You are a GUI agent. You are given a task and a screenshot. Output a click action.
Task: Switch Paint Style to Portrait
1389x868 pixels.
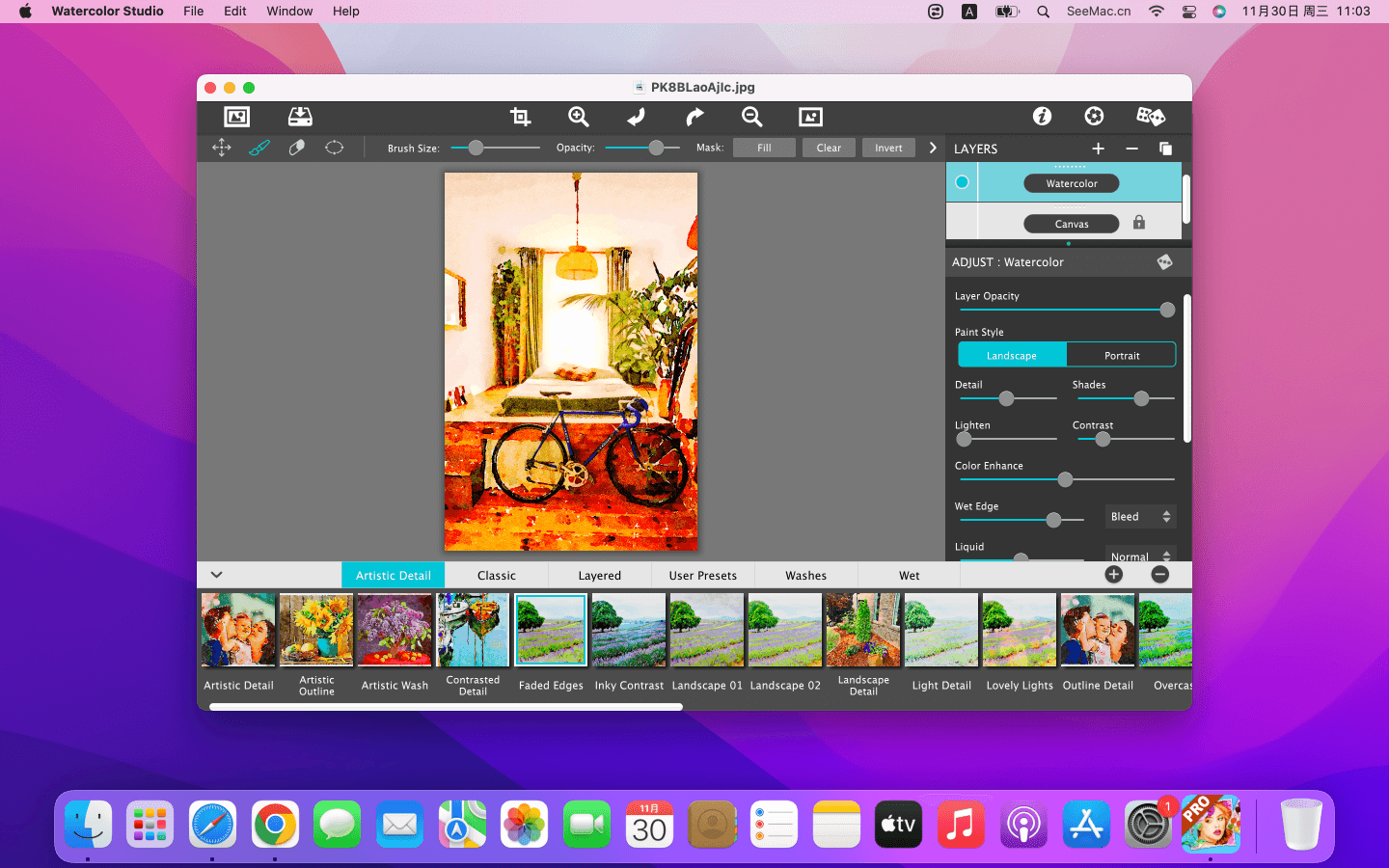[x=1121, y=355]
